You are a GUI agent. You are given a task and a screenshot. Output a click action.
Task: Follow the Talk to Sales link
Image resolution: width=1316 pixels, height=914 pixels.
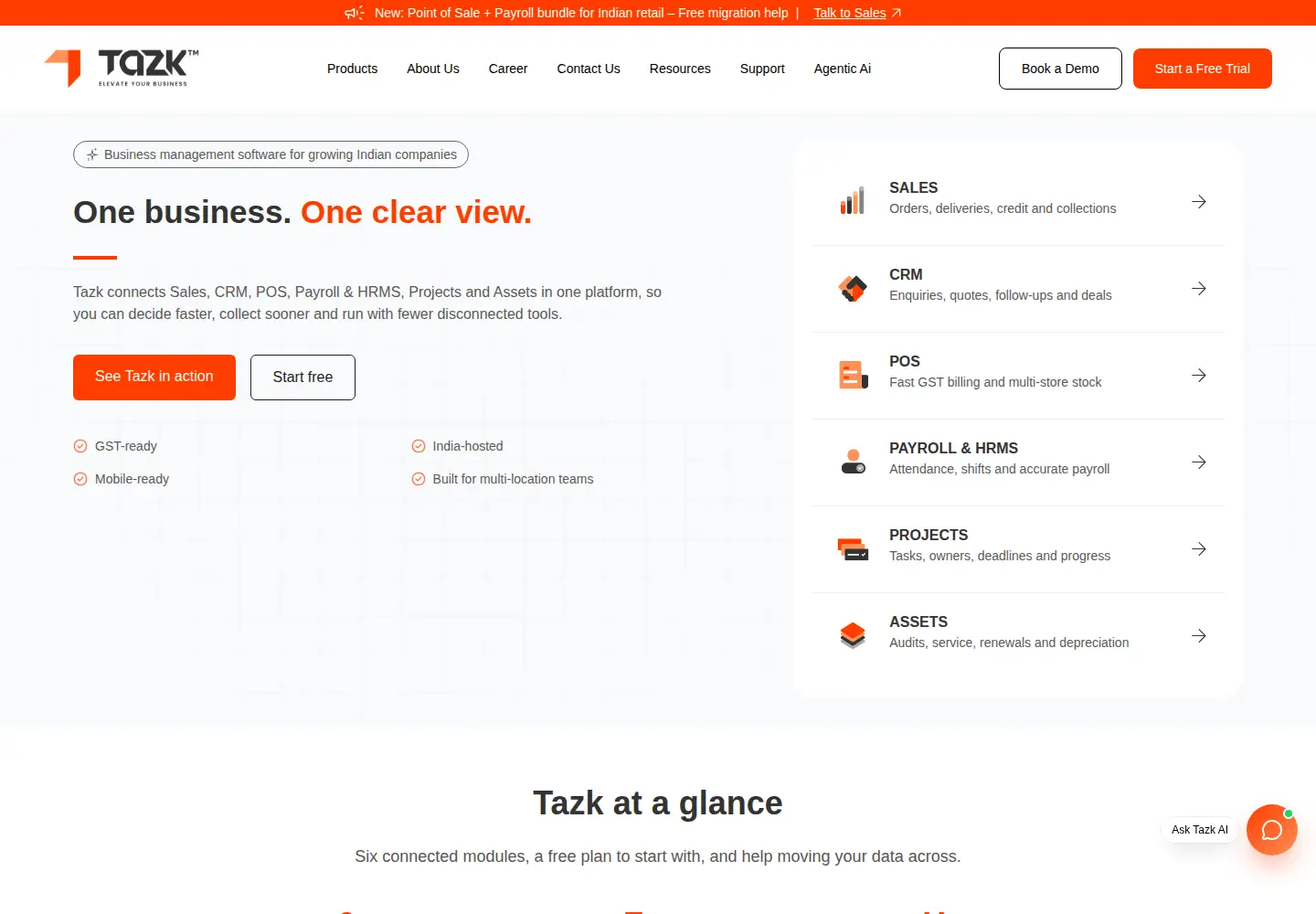(x=850, y=13)
